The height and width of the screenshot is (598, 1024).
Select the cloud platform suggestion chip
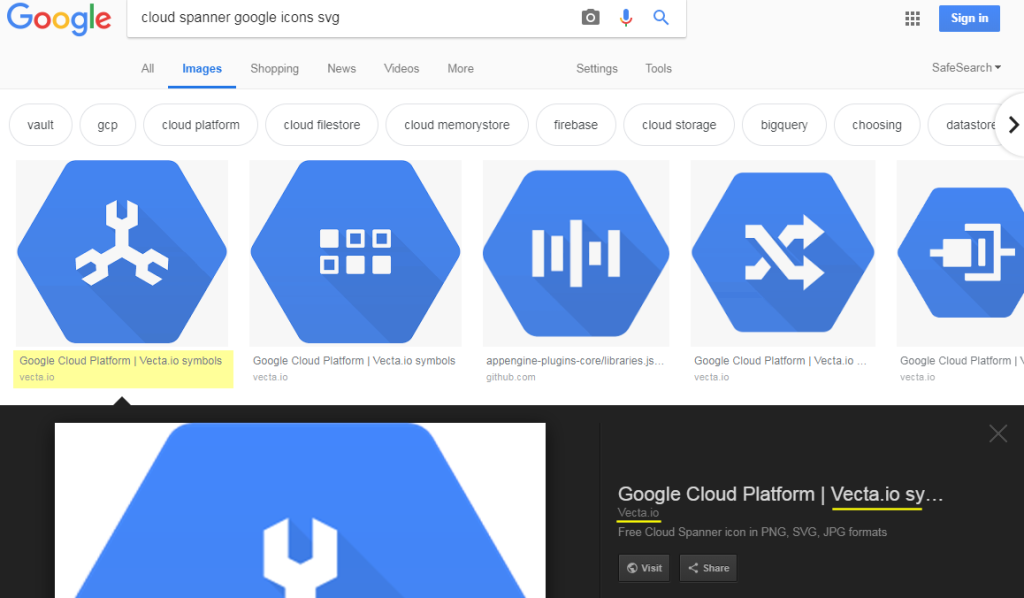200,125
